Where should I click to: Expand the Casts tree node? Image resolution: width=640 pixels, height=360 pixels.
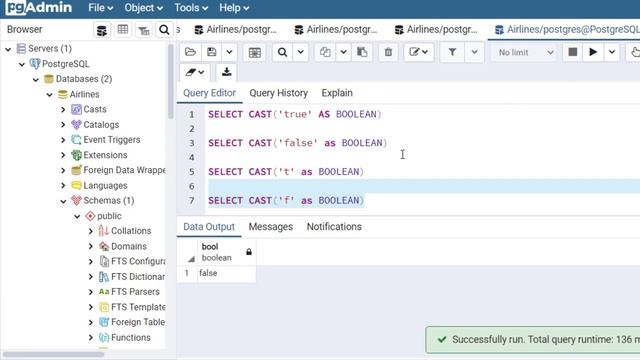63,110
